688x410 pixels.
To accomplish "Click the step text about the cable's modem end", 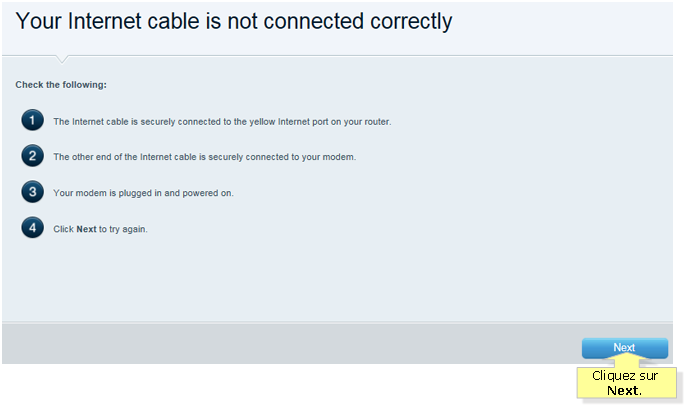I will tap(204, 157).
